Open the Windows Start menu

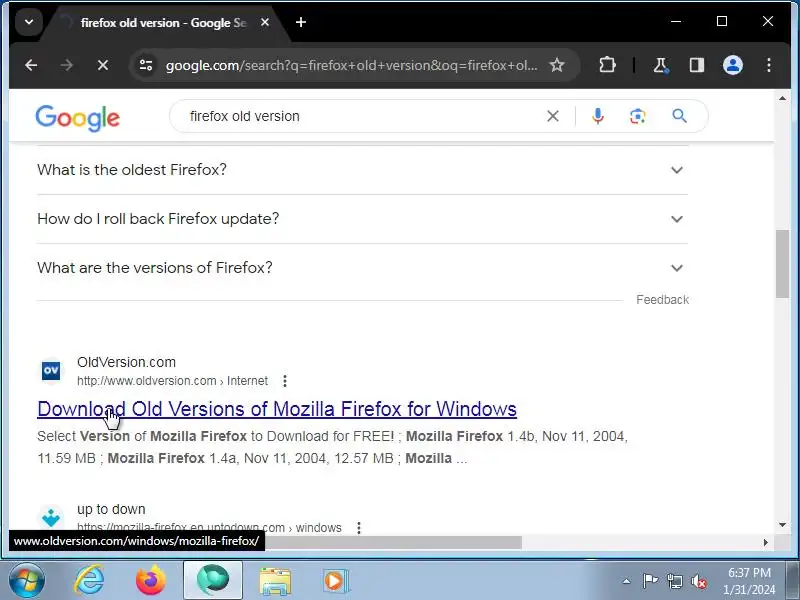[26, 581]
